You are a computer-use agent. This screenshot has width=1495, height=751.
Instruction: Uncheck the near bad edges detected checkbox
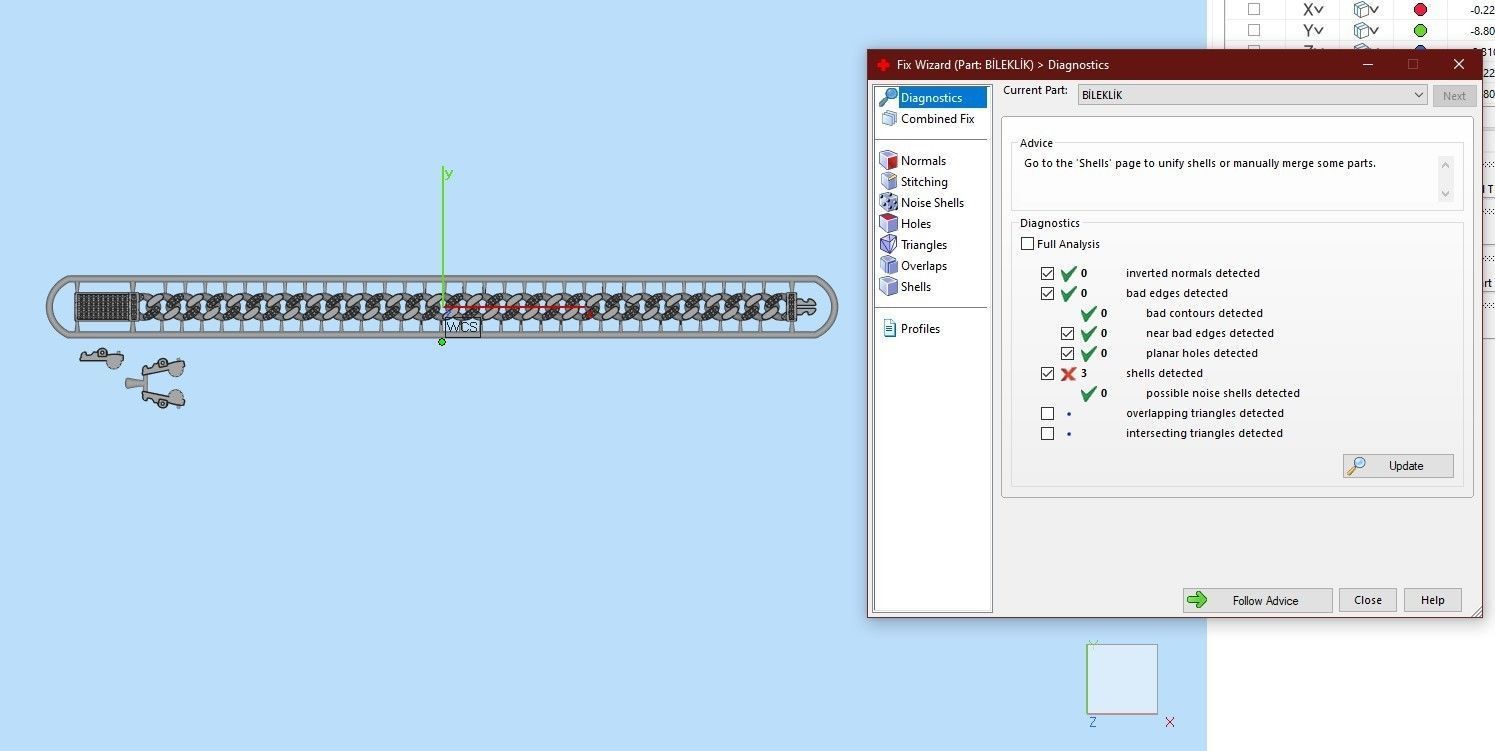1067,333
